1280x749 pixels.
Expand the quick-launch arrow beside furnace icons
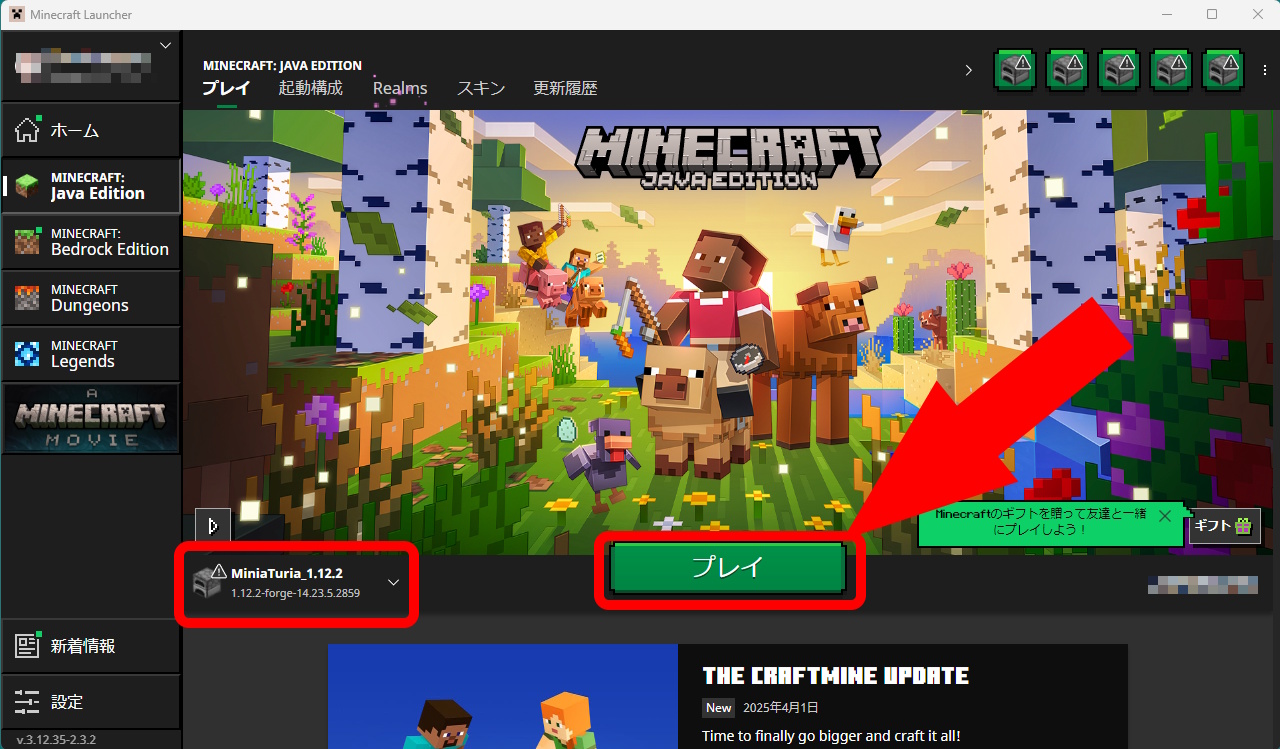(x=968, y=70)
